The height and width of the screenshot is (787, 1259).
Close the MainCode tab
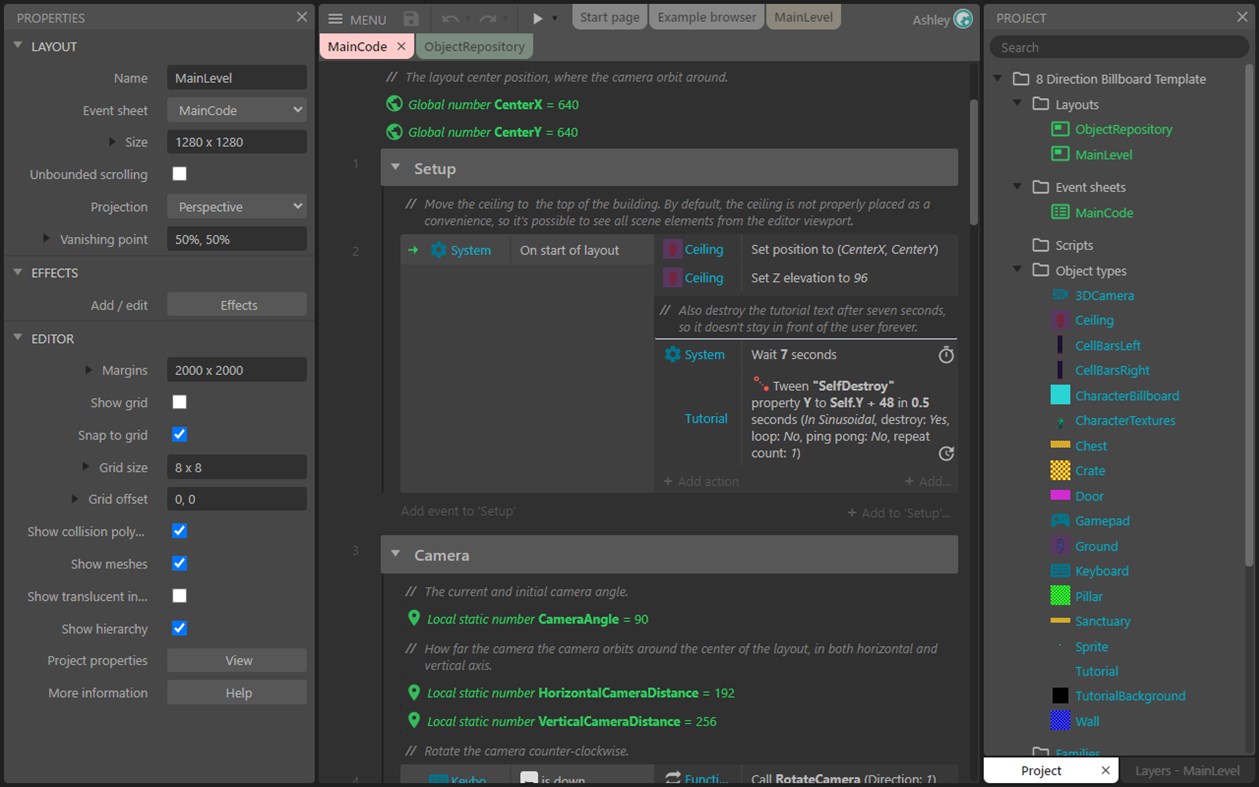(401, 46)
